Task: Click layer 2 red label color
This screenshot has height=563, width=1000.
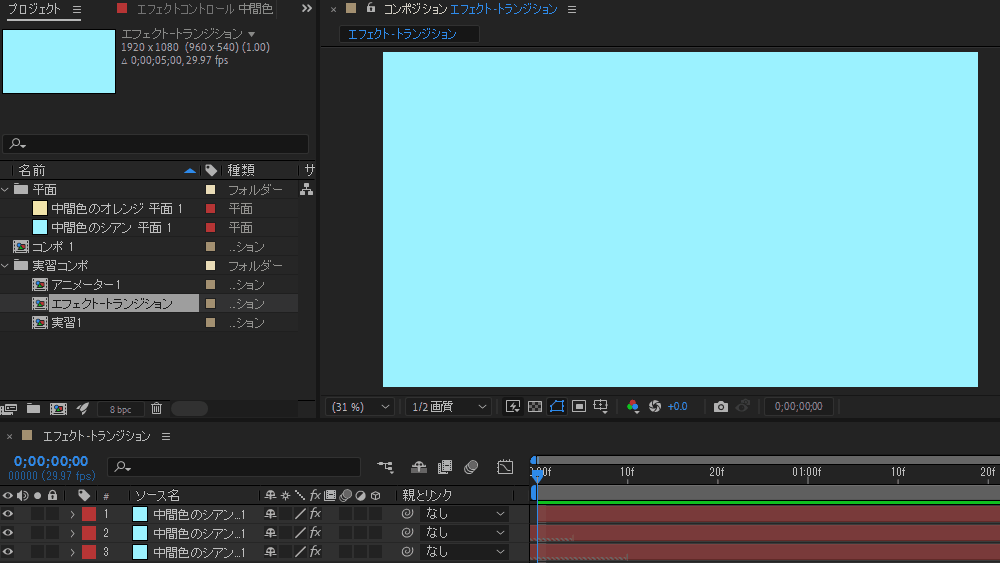Action: [89, 533]
